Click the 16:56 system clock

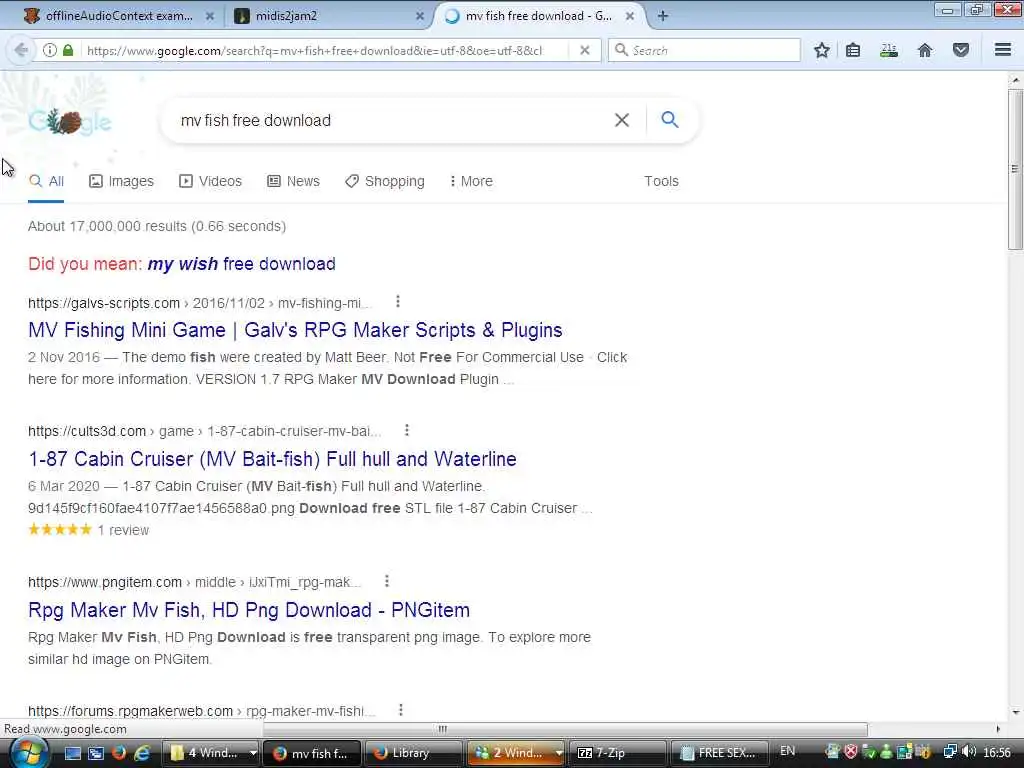(x=997, y=752)
